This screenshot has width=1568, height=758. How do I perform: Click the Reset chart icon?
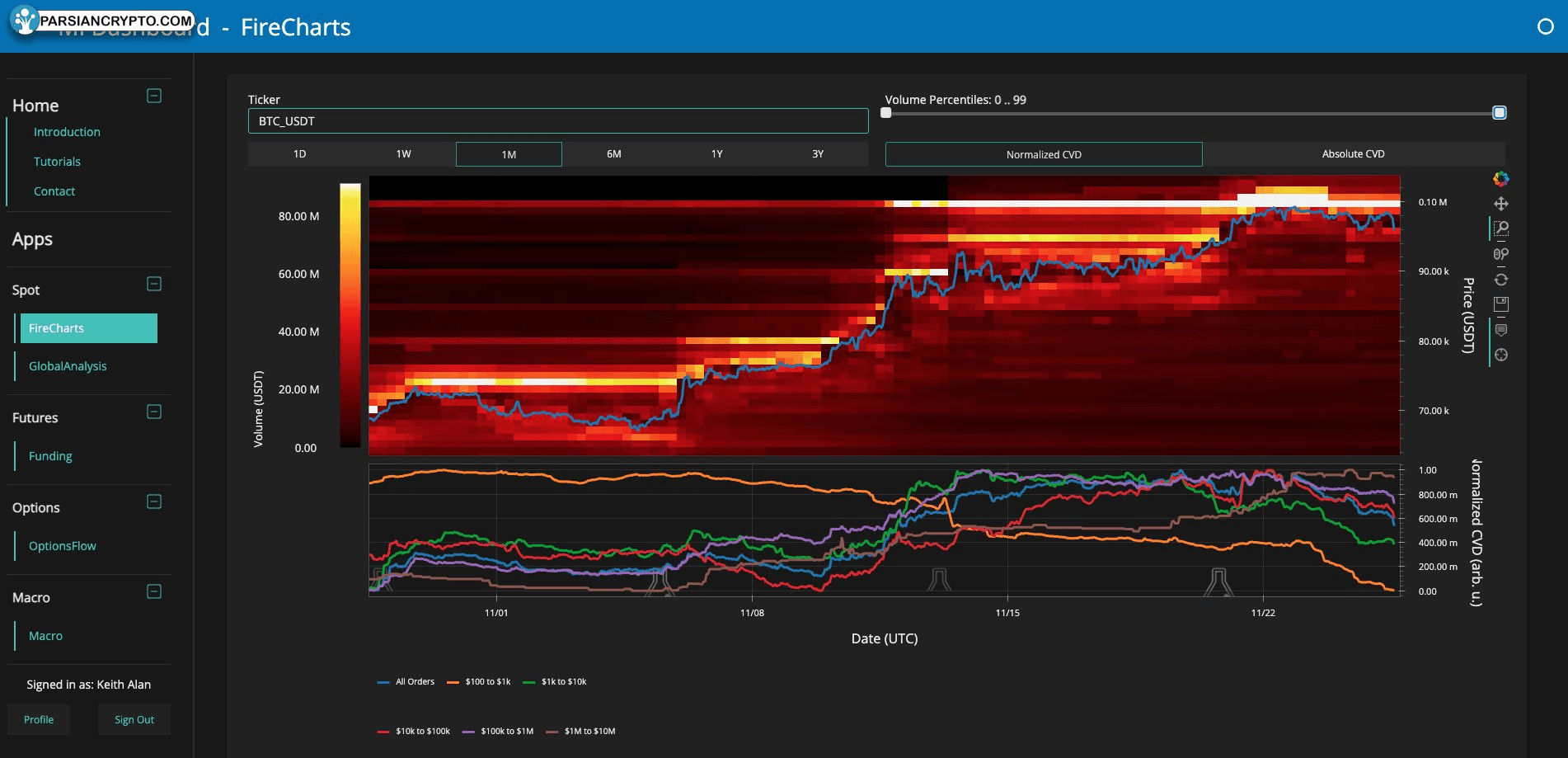click(x=1500, y=280)
